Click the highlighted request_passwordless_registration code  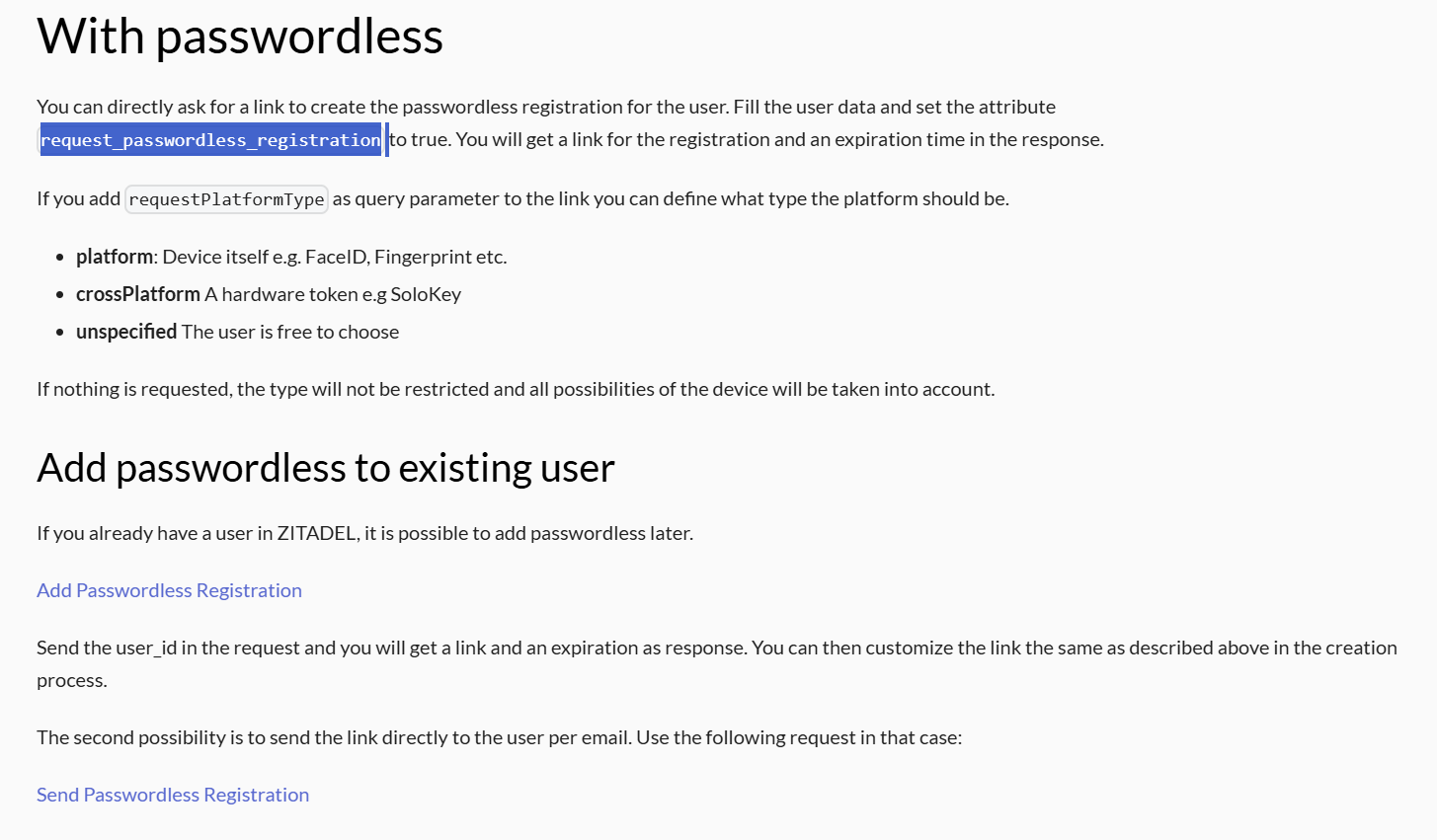[210, 140]
